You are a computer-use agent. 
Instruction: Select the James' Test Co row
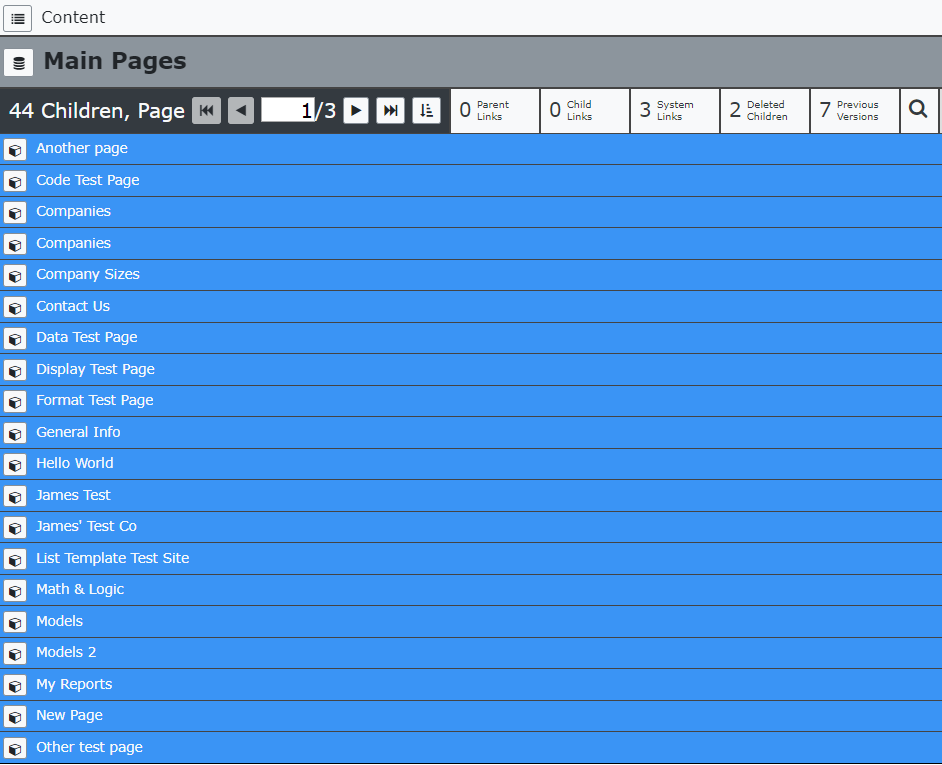point(471,527)
